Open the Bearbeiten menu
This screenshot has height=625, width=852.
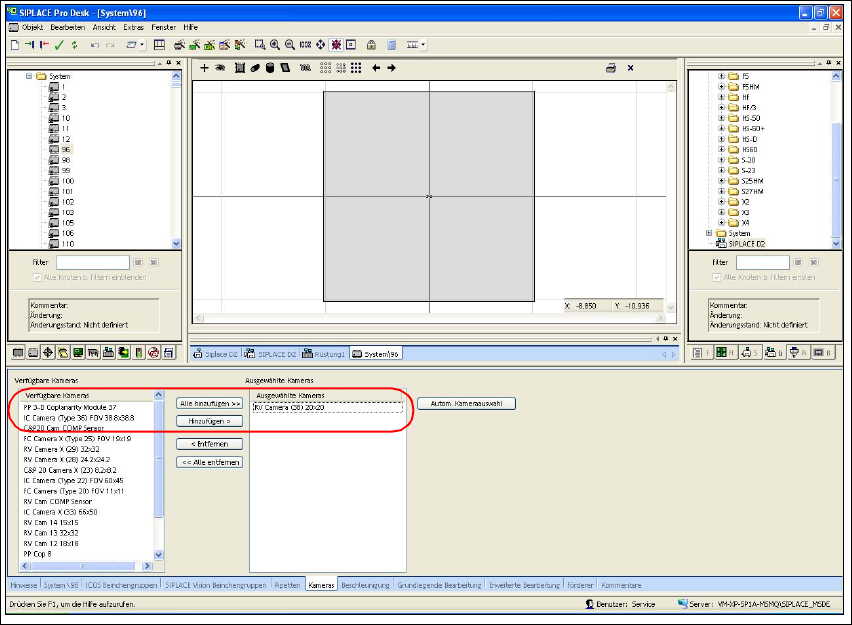coord(67,27)
